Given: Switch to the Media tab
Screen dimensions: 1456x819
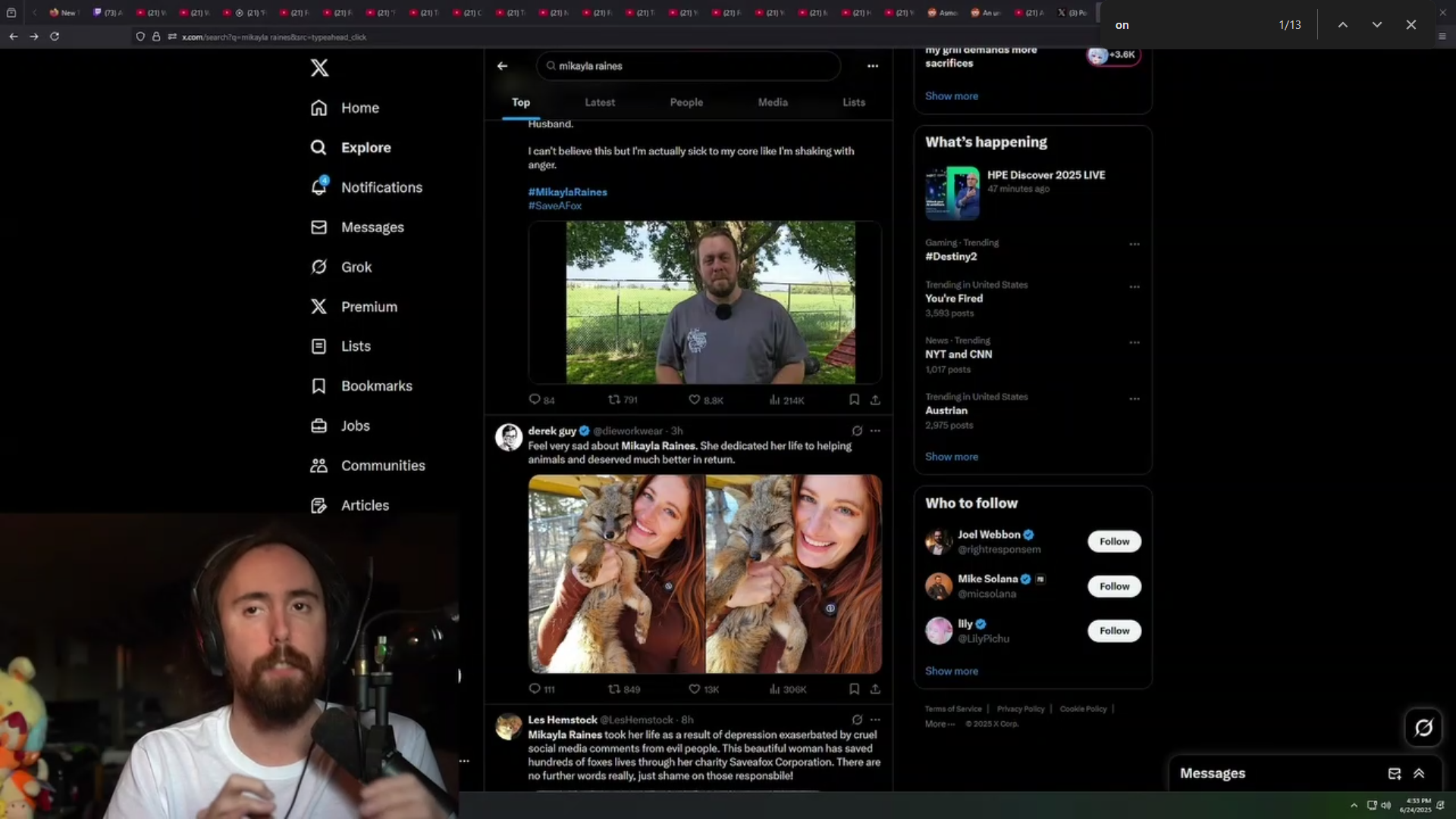Looking at the screenshot, I should tap(773, 102).
